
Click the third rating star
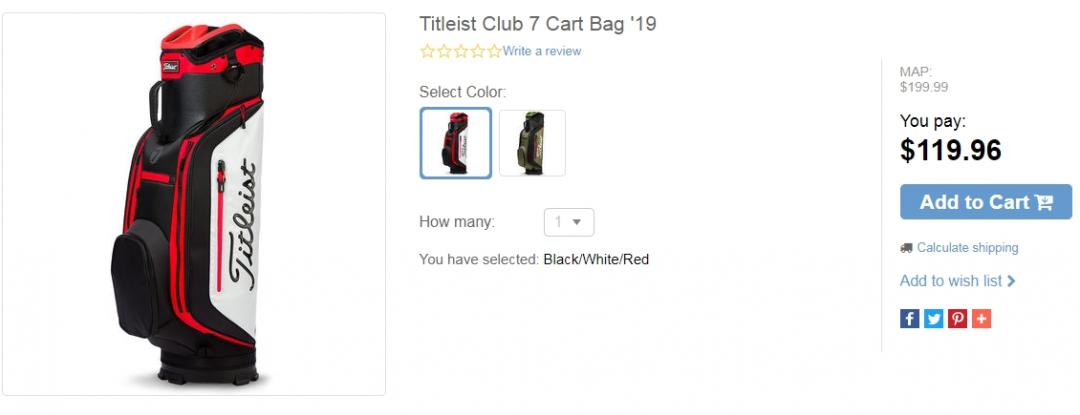coord(461,51)
